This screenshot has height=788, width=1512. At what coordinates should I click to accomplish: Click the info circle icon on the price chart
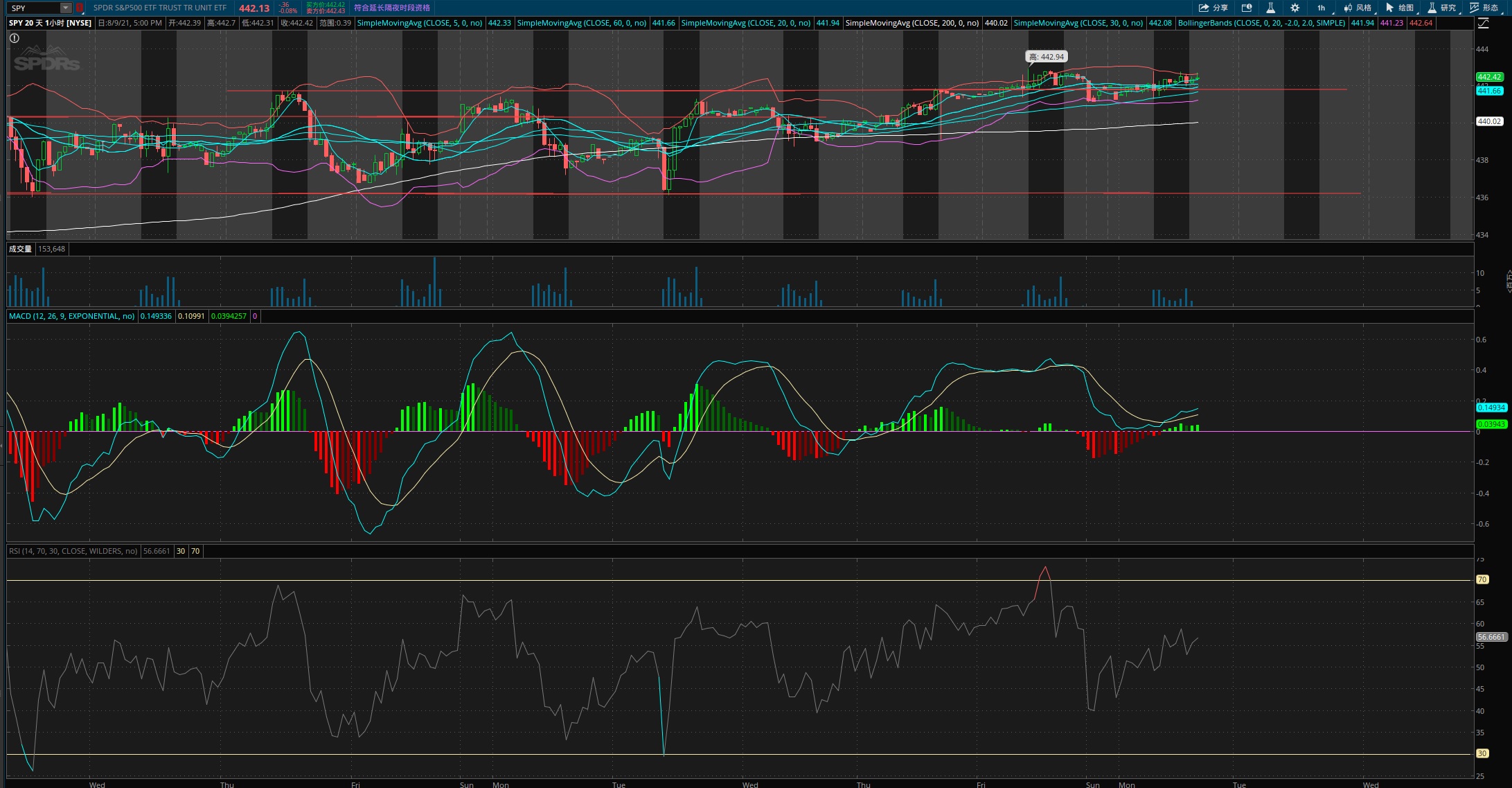coord(14,38)
